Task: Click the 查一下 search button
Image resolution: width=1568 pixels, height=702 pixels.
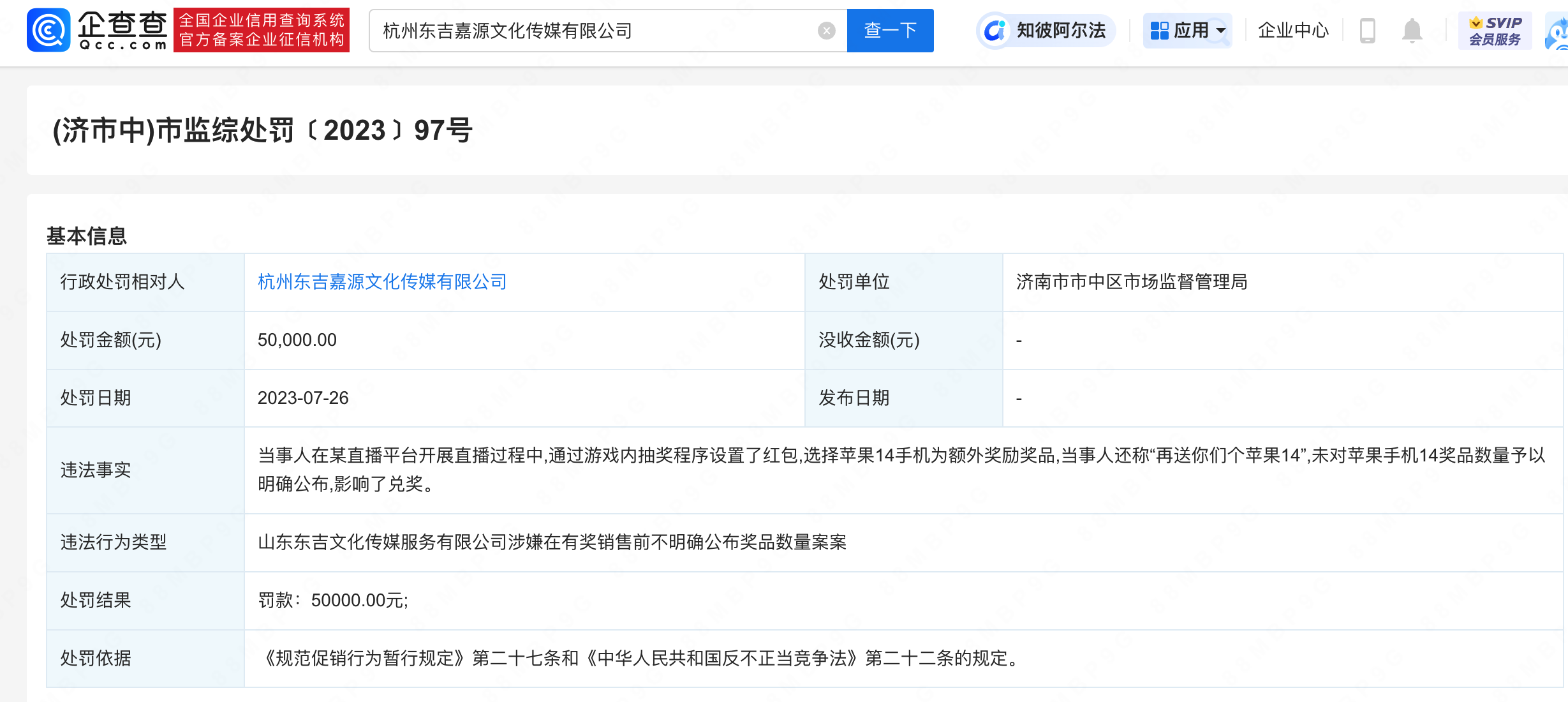Action: click(890, 31)
